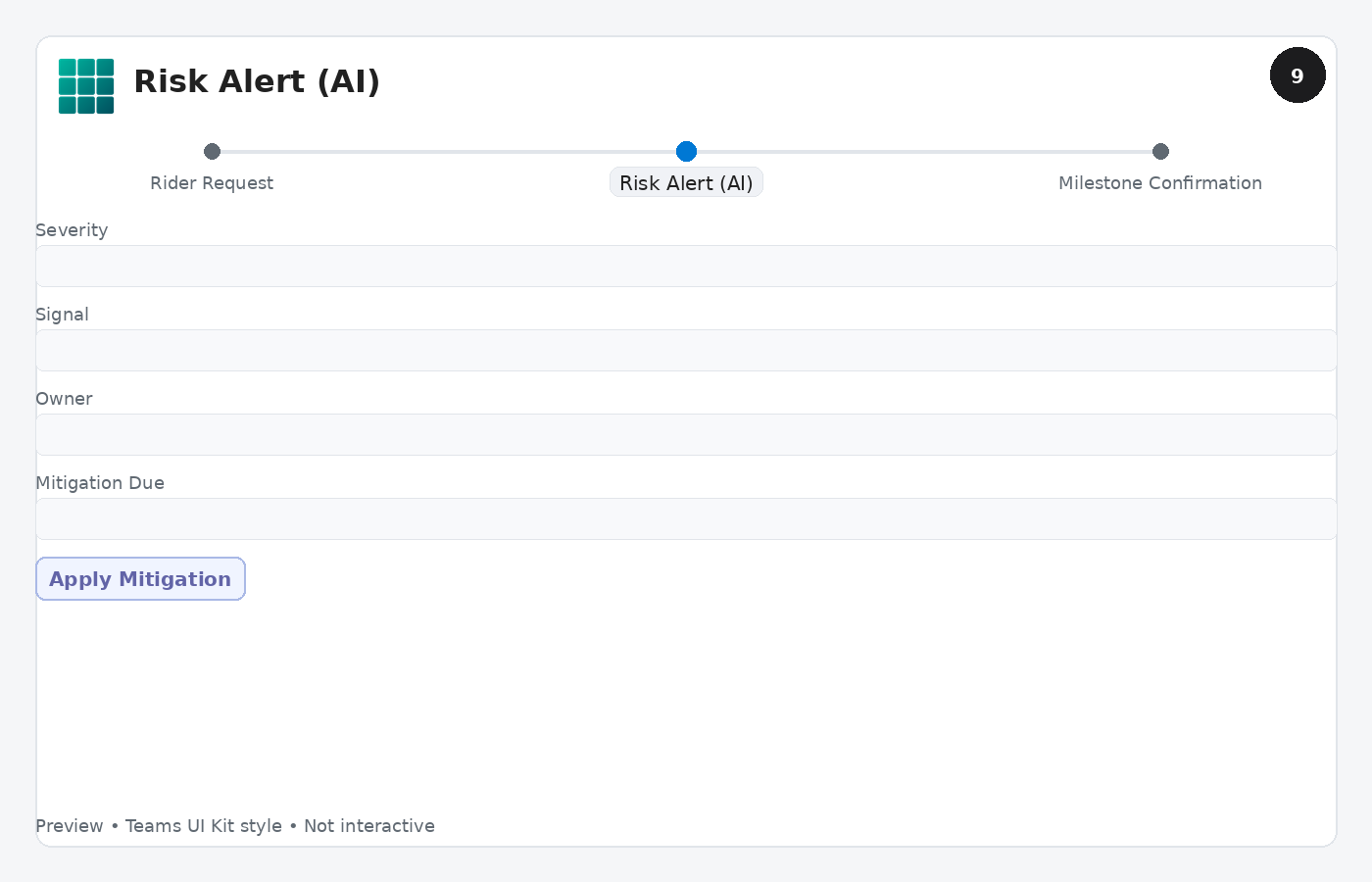Focus the Severity input field
Screen dimensions: 1372x882
click(x=686, y=266)
